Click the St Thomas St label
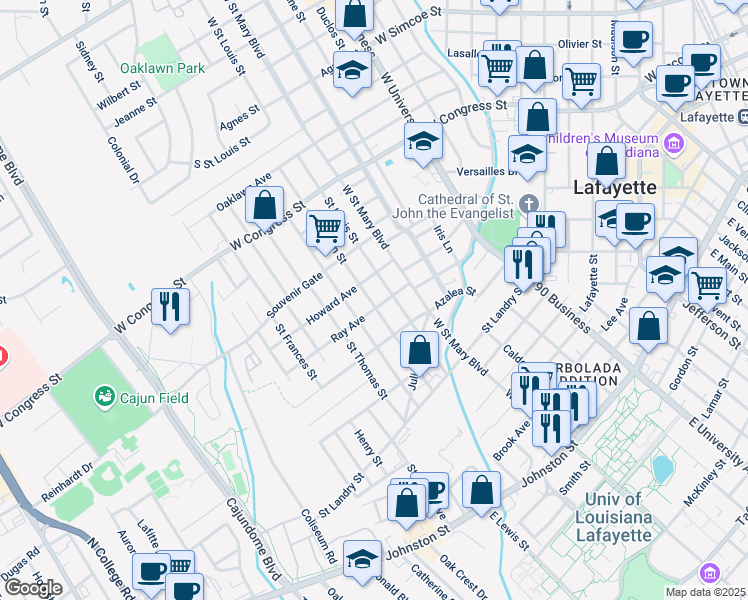The width and height of the screenshot is (748, 600). (367, 371)
